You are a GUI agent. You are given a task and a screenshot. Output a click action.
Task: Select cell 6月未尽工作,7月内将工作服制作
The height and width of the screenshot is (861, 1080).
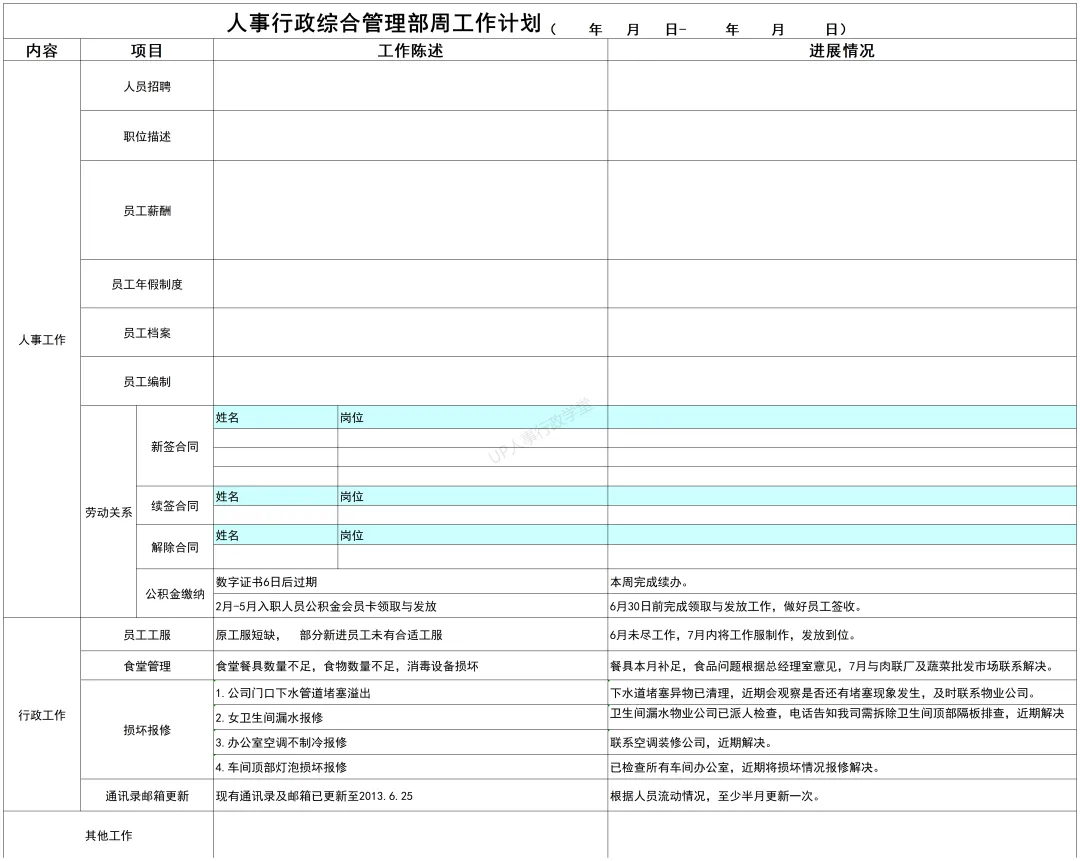pyautogui.click(x=842, y=634)
